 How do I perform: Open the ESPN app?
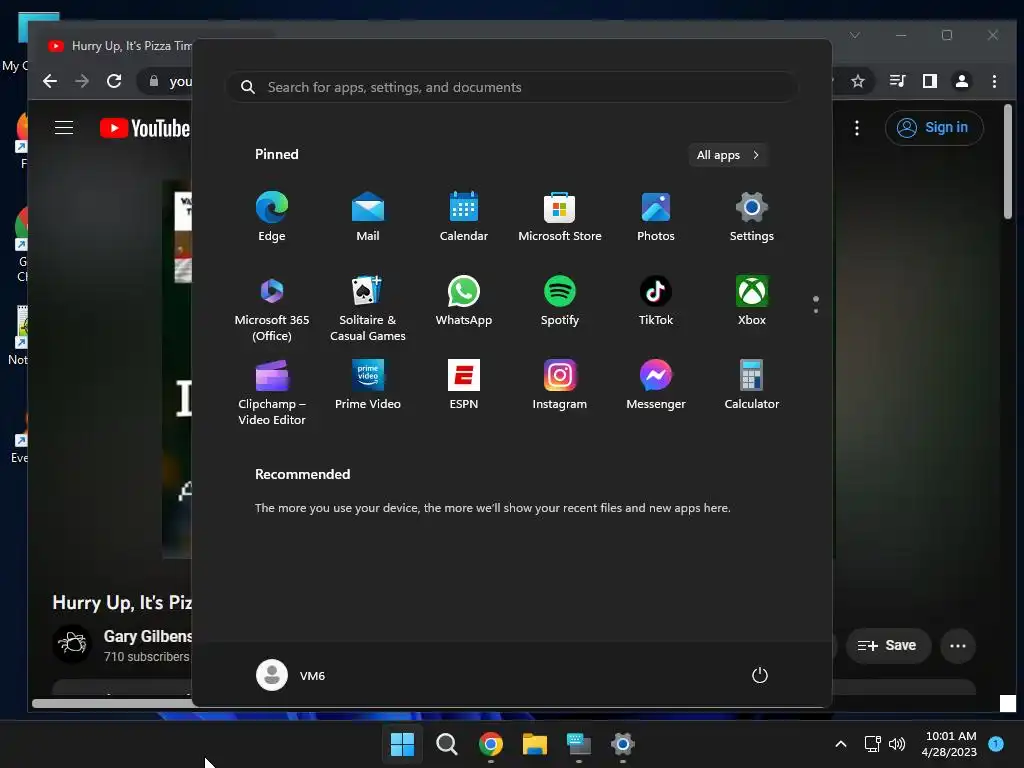464,385
